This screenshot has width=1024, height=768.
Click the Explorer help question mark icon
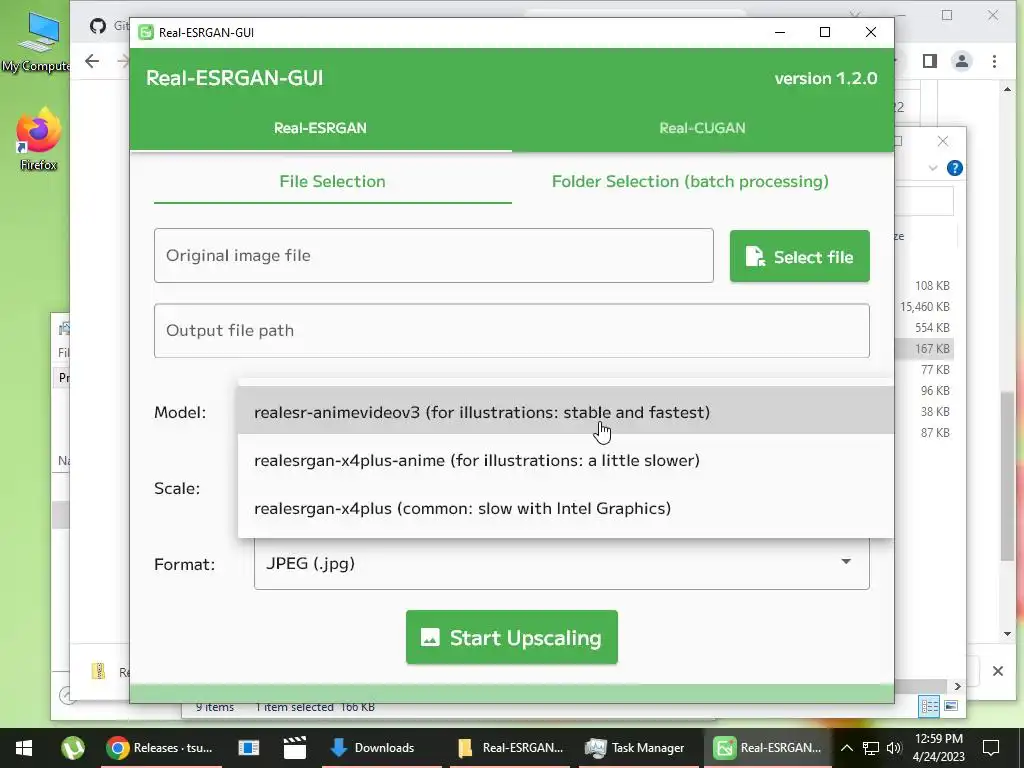coord(954,168)
